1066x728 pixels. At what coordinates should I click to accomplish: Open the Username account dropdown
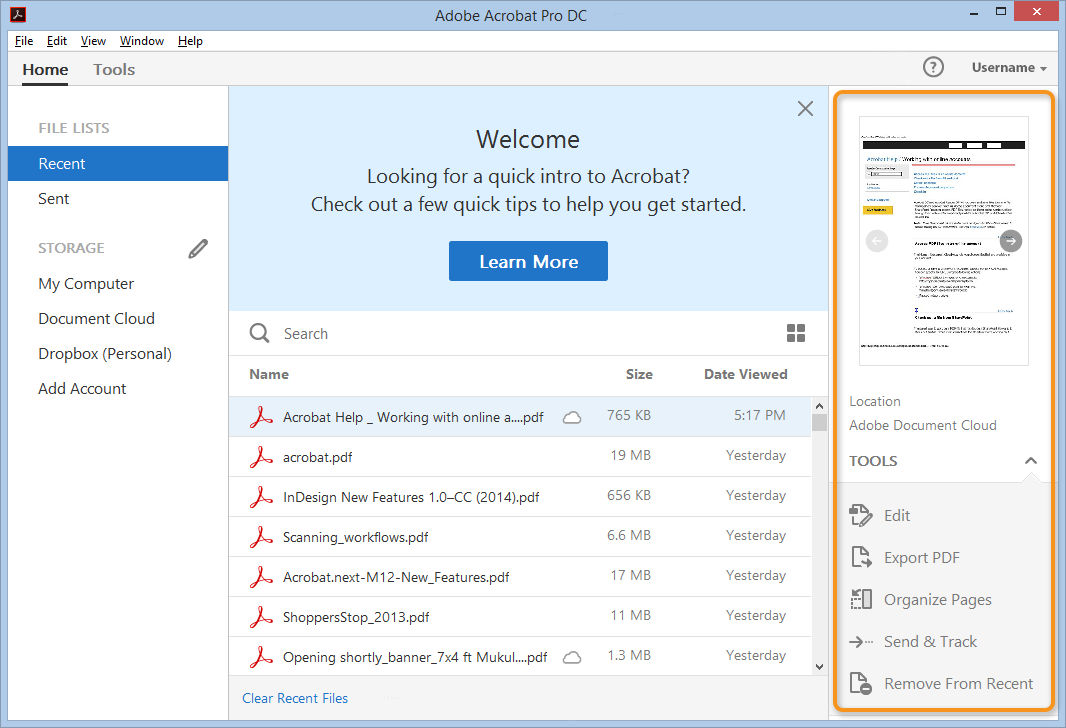1008,67
